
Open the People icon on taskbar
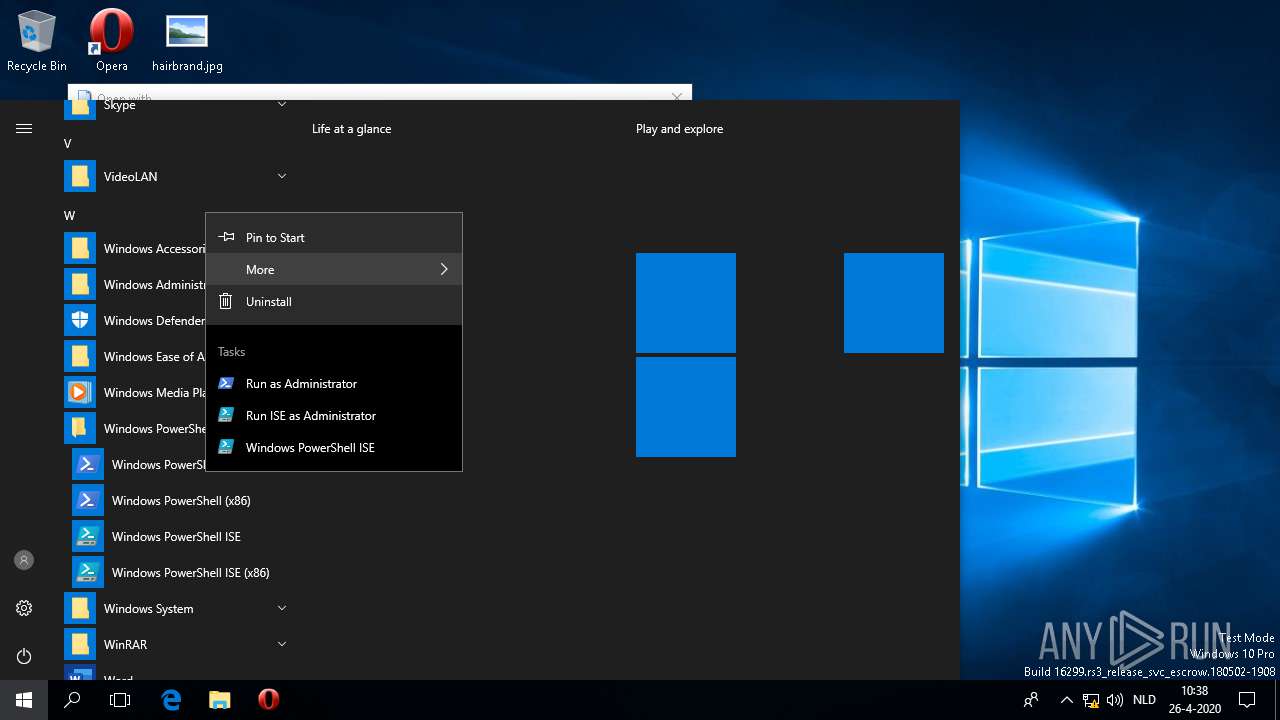[1031, 700]
